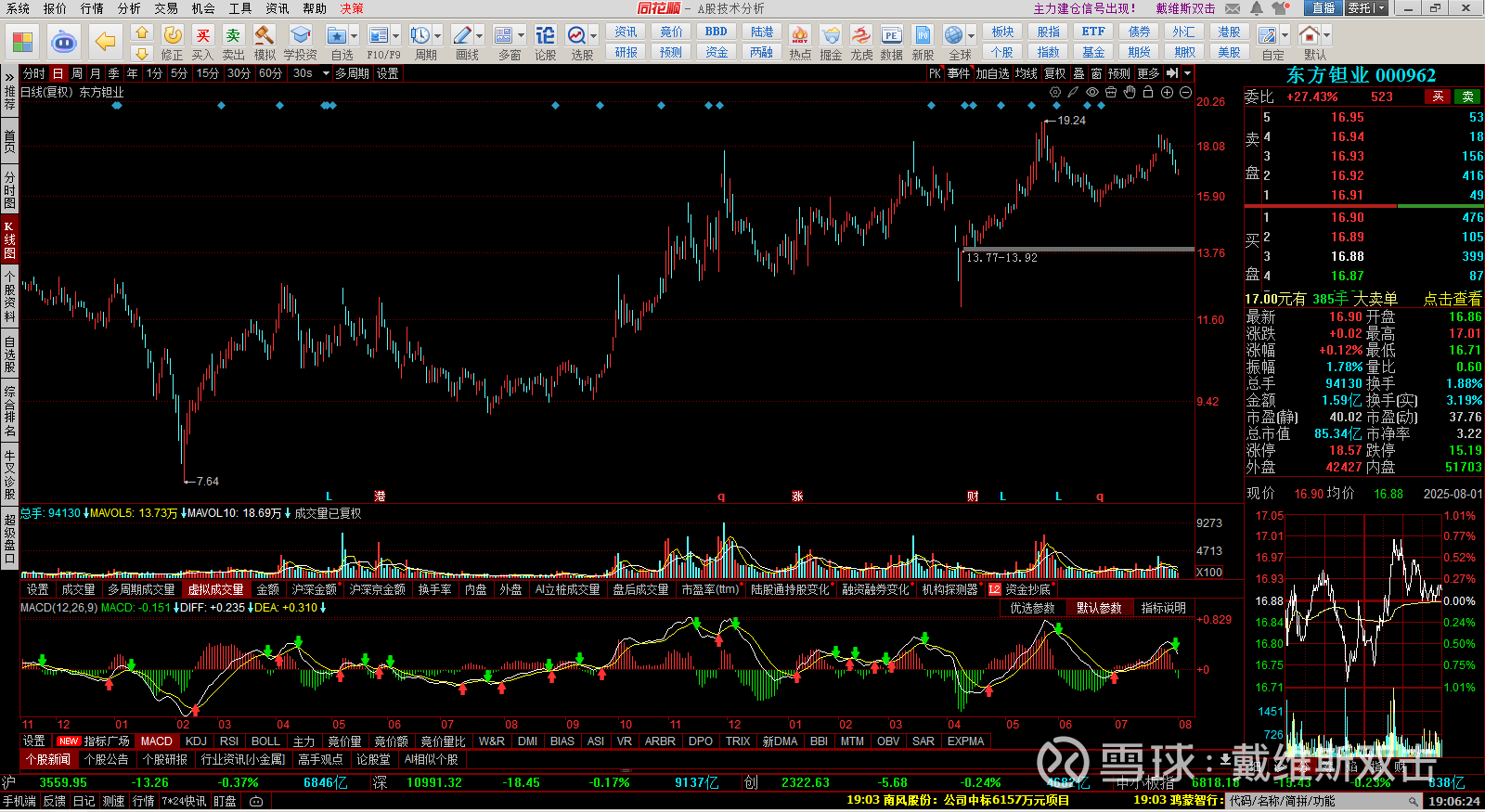
Task: Open the 周期 clock icon
Action: pos(420,35)
